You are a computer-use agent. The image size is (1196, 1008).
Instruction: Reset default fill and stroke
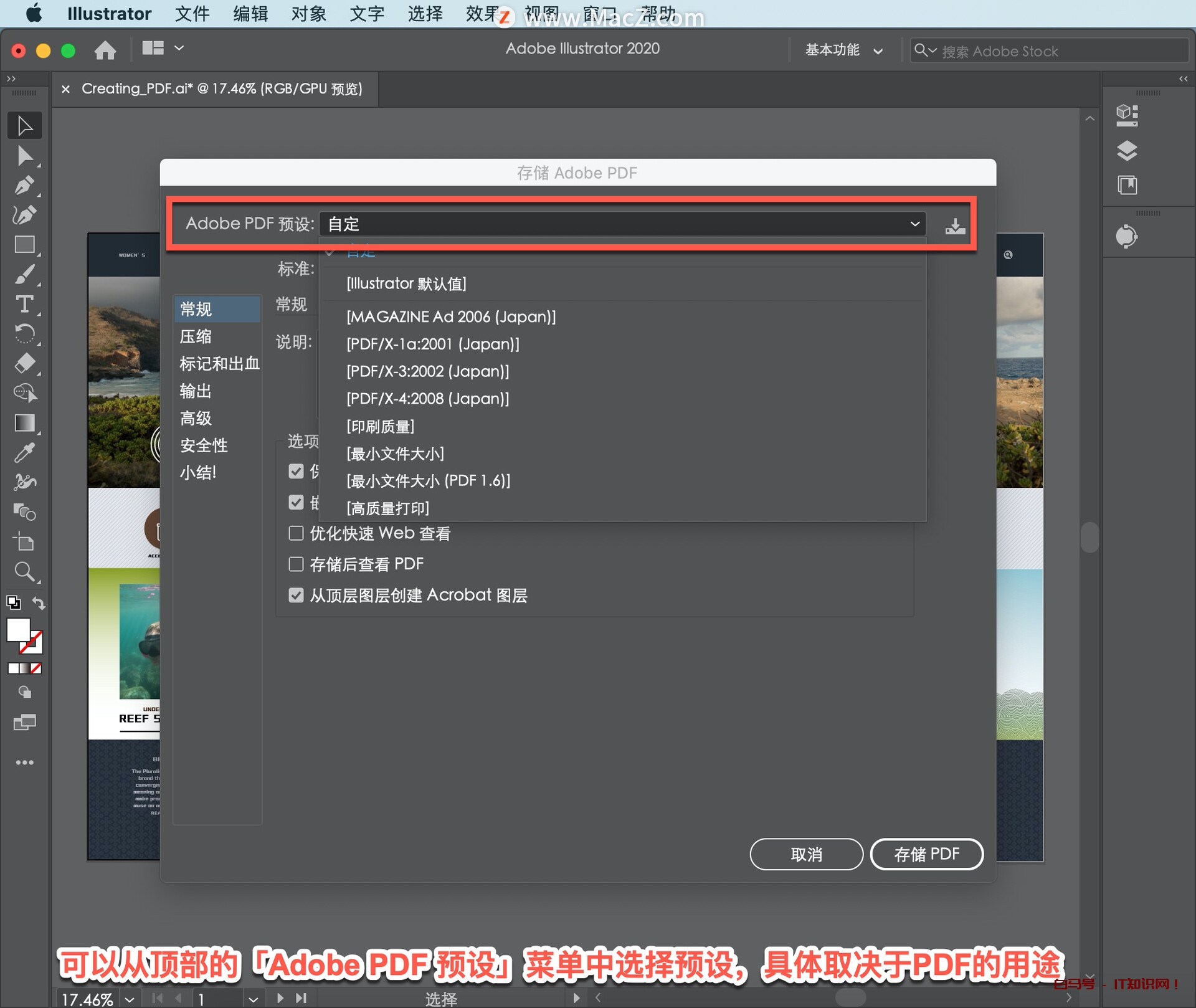click(13, 602)
